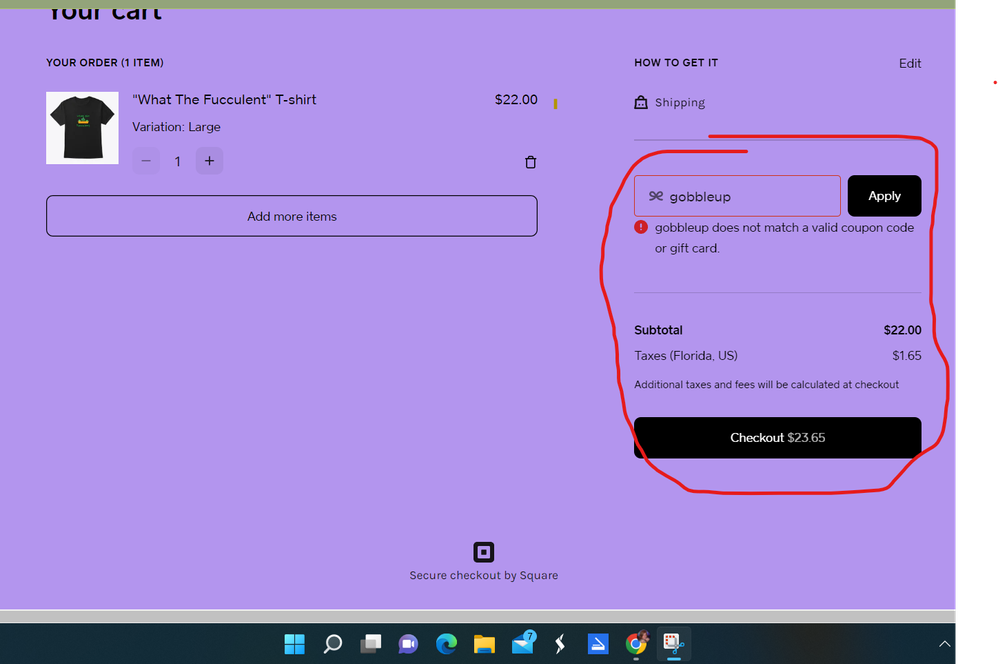Open File Explorer from the taskbar

[x=484, y=643]
